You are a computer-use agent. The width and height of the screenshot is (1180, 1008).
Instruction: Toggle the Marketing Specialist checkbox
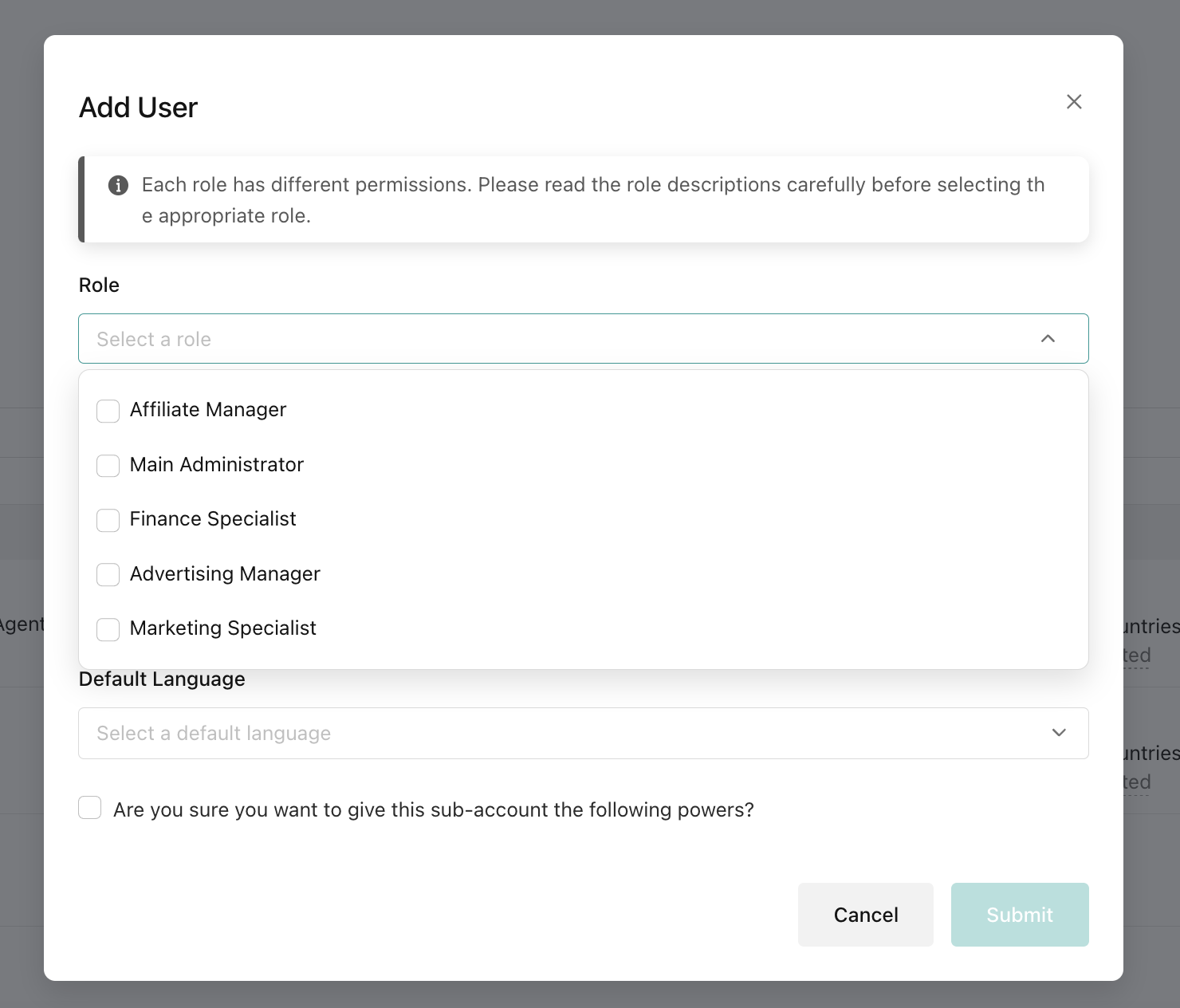(x=108, y=629)
